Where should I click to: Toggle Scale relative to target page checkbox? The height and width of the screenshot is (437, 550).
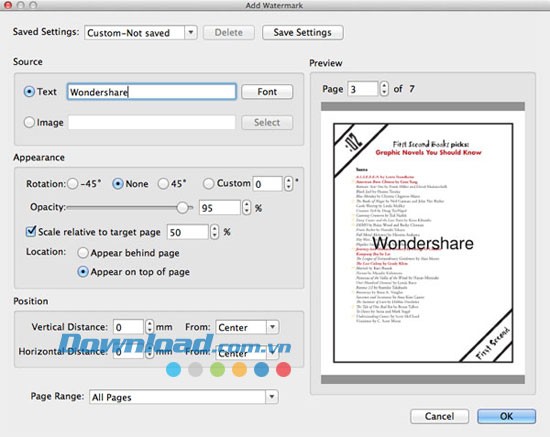(x=31, y=231)
